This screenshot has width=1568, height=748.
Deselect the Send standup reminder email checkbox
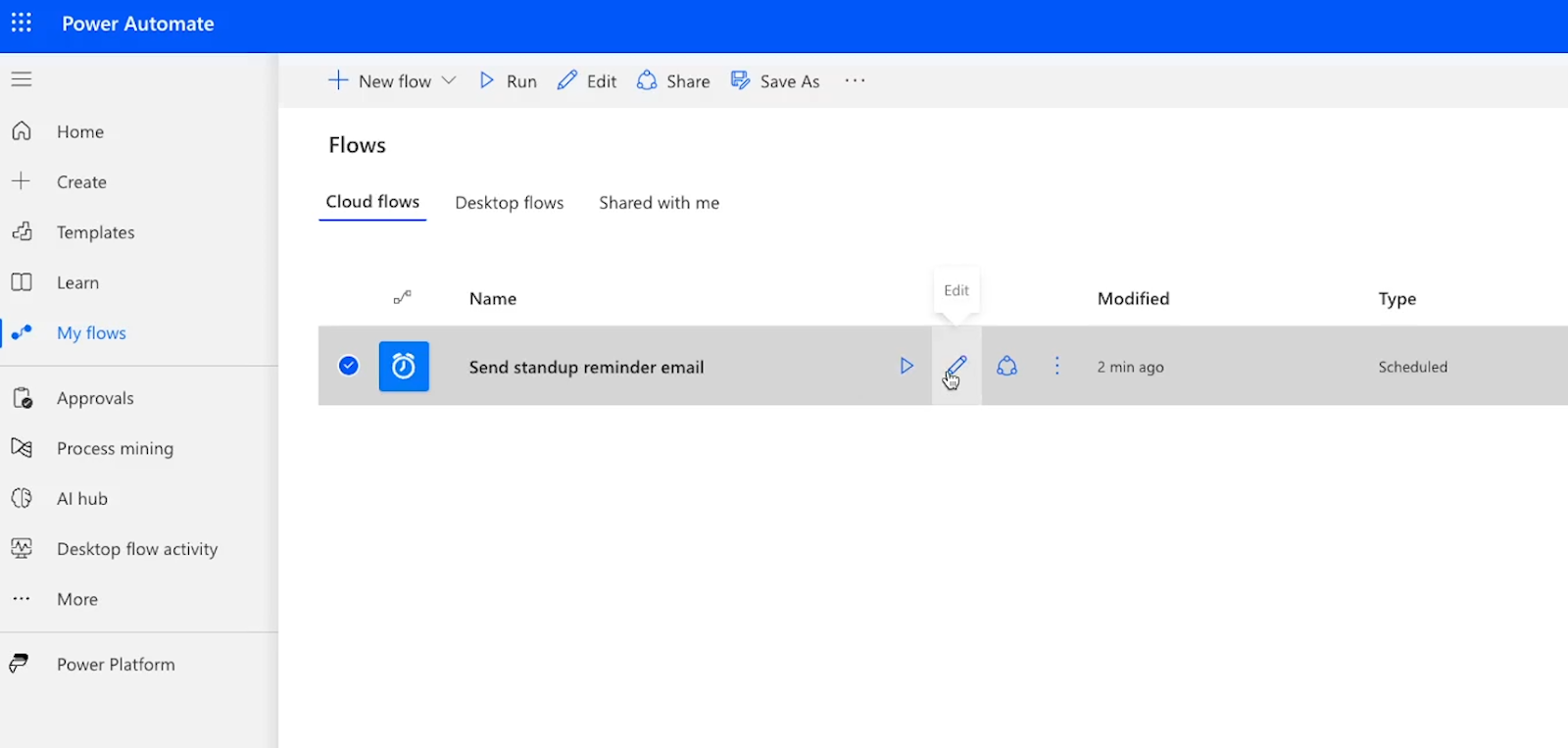coord(348,366)
